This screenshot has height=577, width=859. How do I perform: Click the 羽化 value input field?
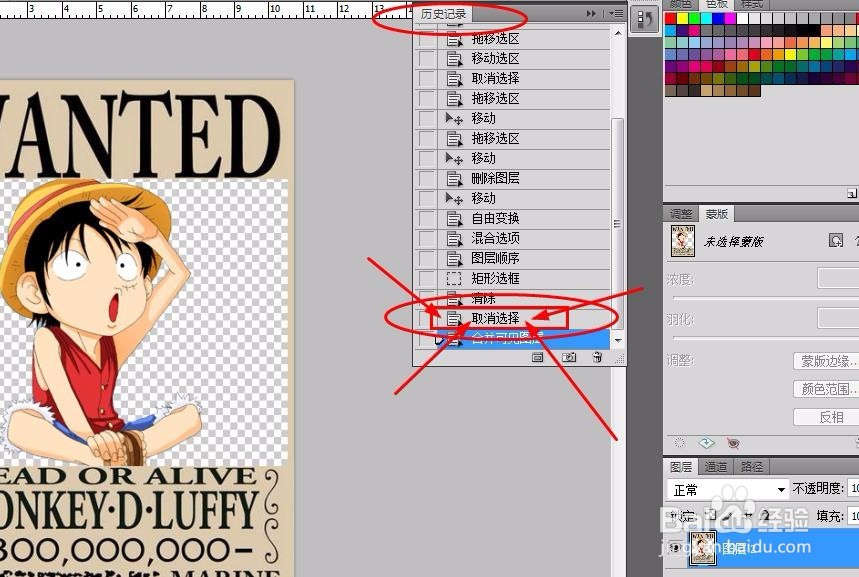tap(838, 318)
